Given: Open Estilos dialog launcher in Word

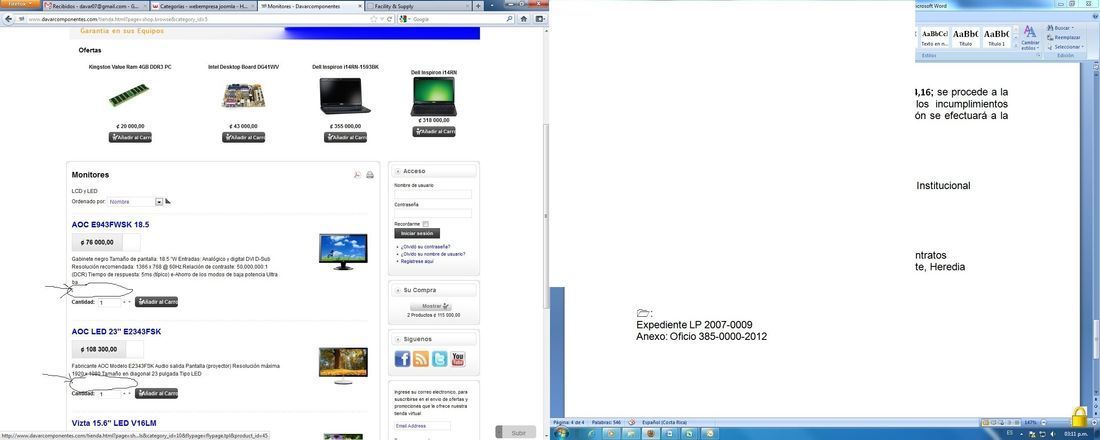Looking at the screenshot, I should 1039,55.
